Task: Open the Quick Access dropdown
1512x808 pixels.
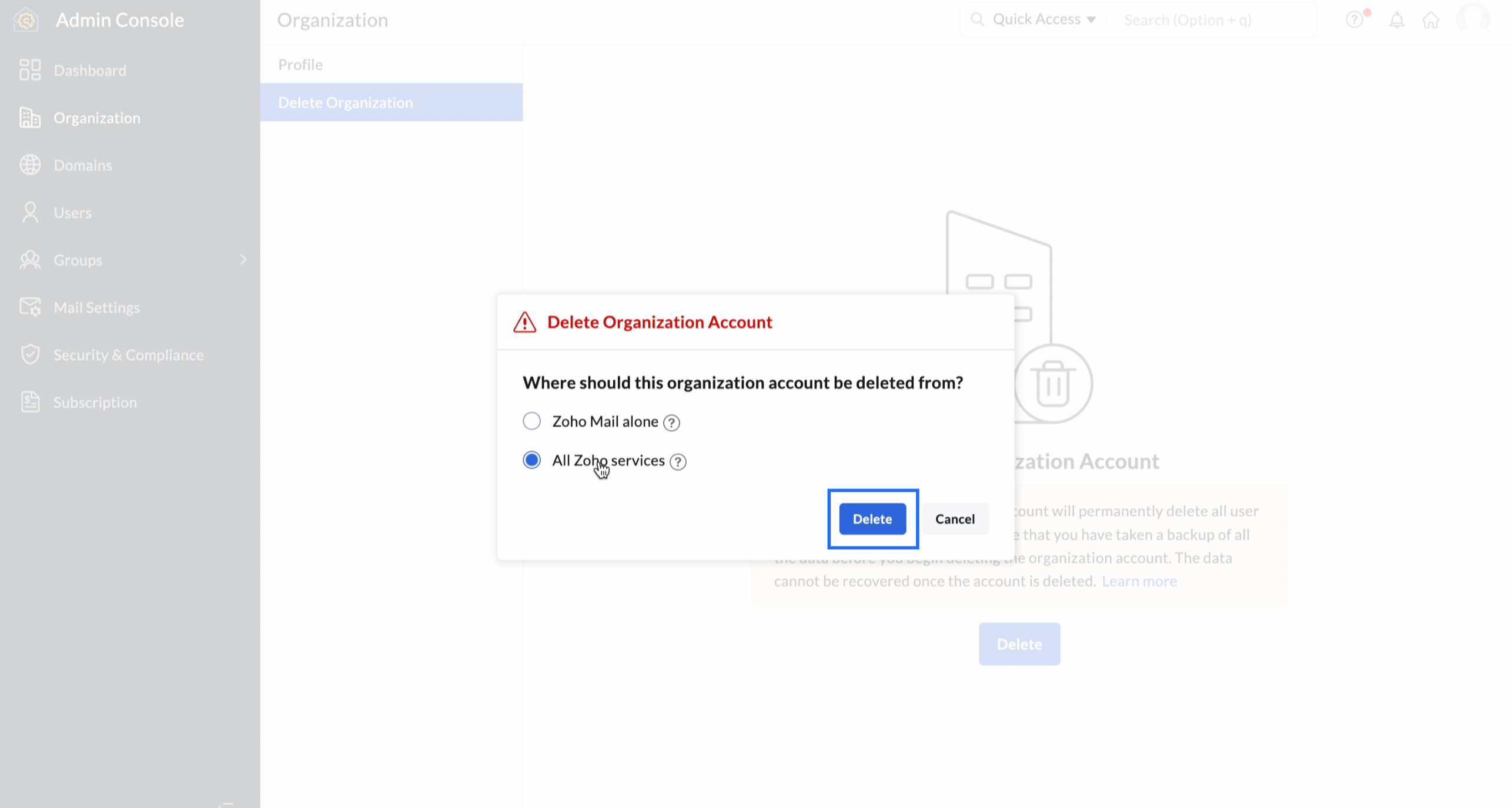Action: (x=1043, y=19)
